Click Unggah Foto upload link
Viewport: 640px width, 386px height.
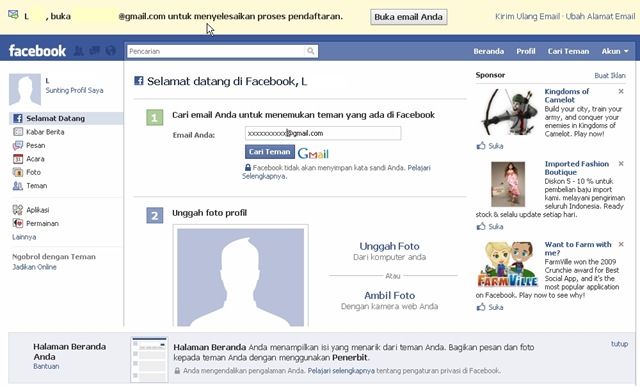[x=389, y=246]
